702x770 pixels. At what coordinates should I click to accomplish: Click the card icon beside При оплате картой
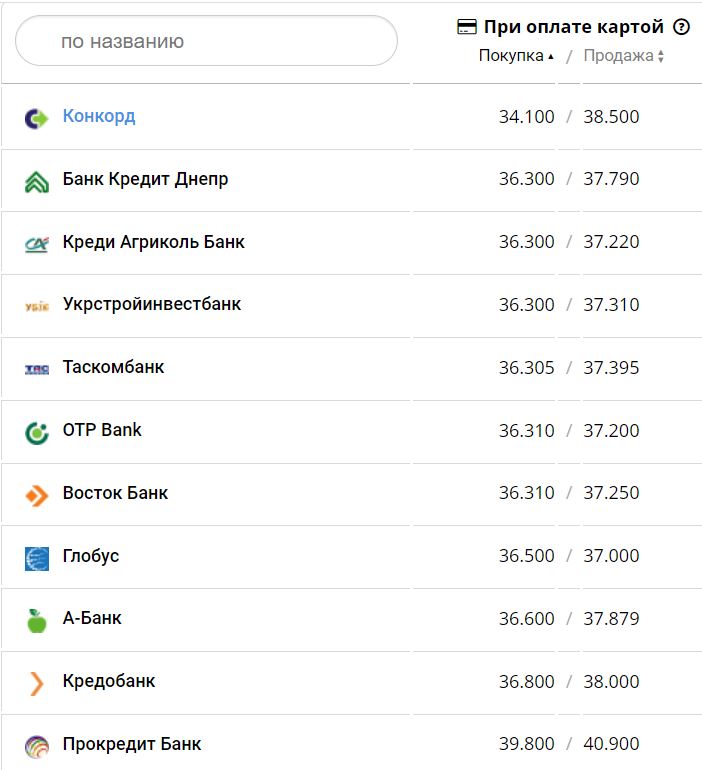coord(466,27)
